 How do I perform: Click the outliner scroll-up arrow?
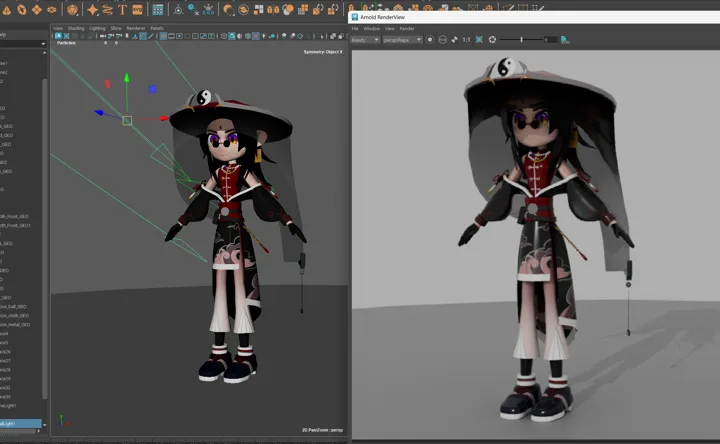click(45, 53)
